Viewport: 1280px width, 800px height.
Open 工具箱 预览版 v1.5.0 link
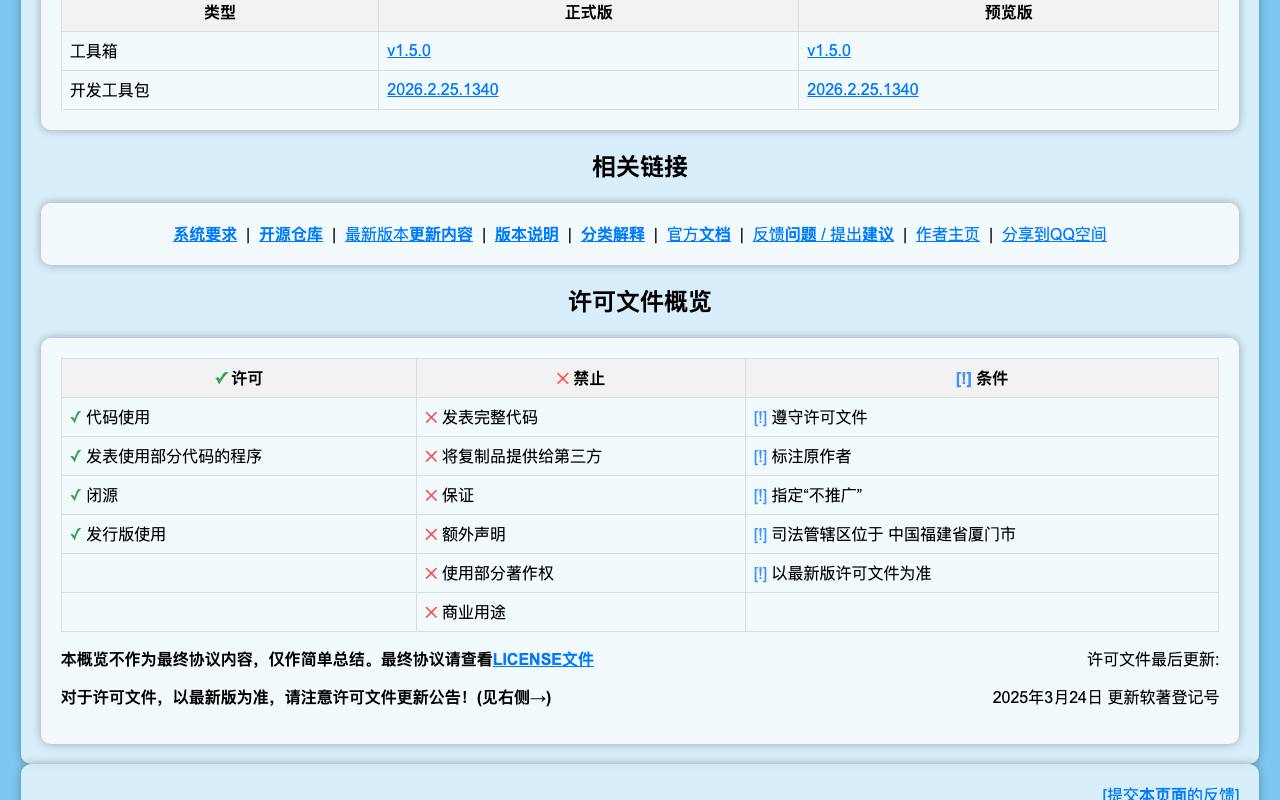click(x=829, y=51)
